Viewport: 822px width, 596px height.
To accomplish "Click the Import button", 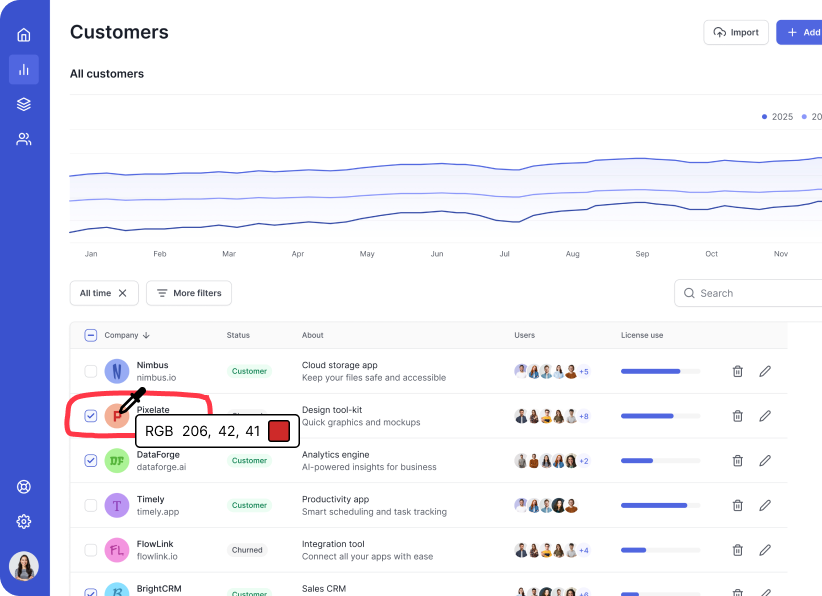I will (x=736, y=32).
